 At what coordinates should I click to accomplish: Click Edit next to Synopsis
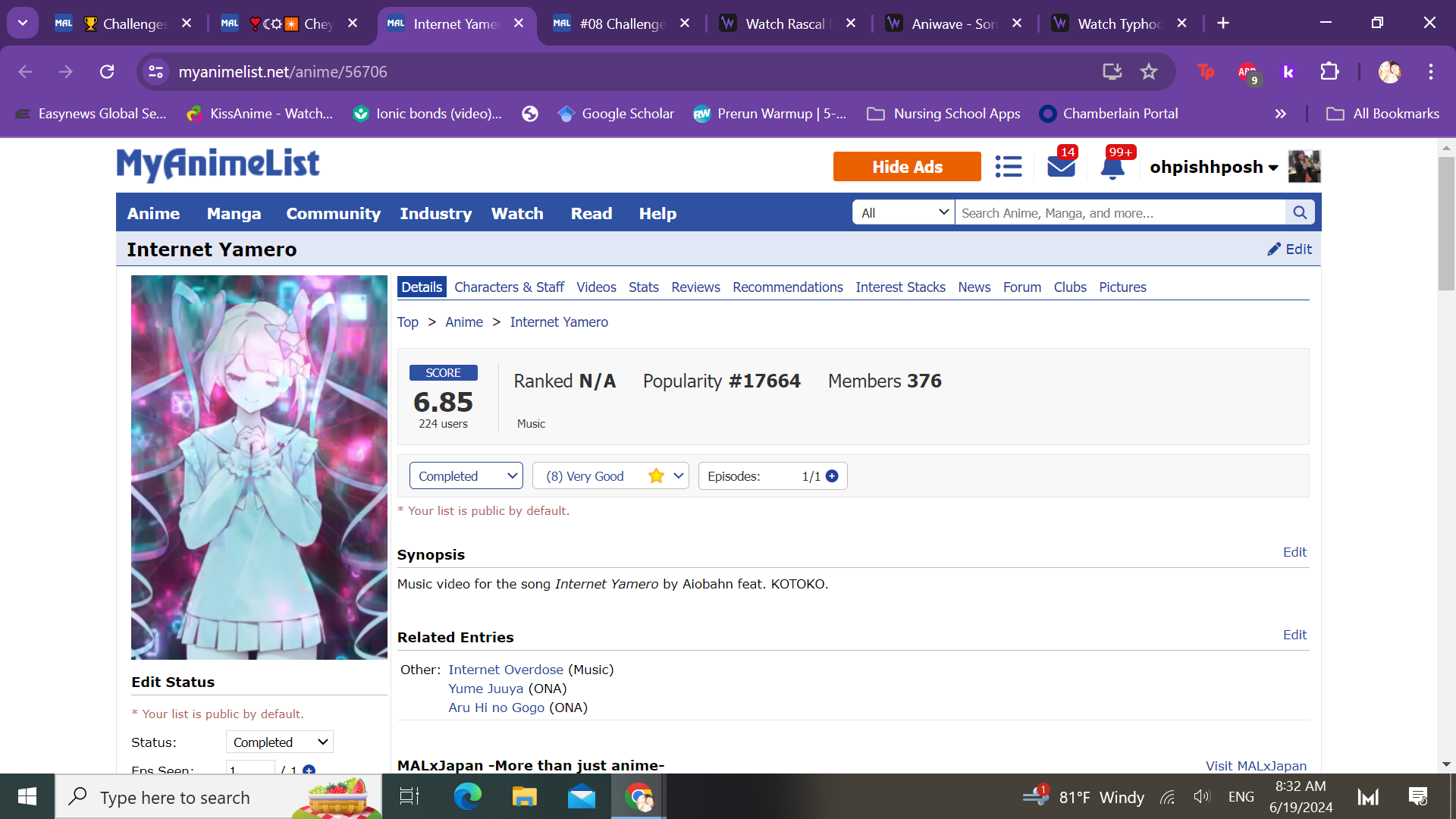click(1294, 552)
